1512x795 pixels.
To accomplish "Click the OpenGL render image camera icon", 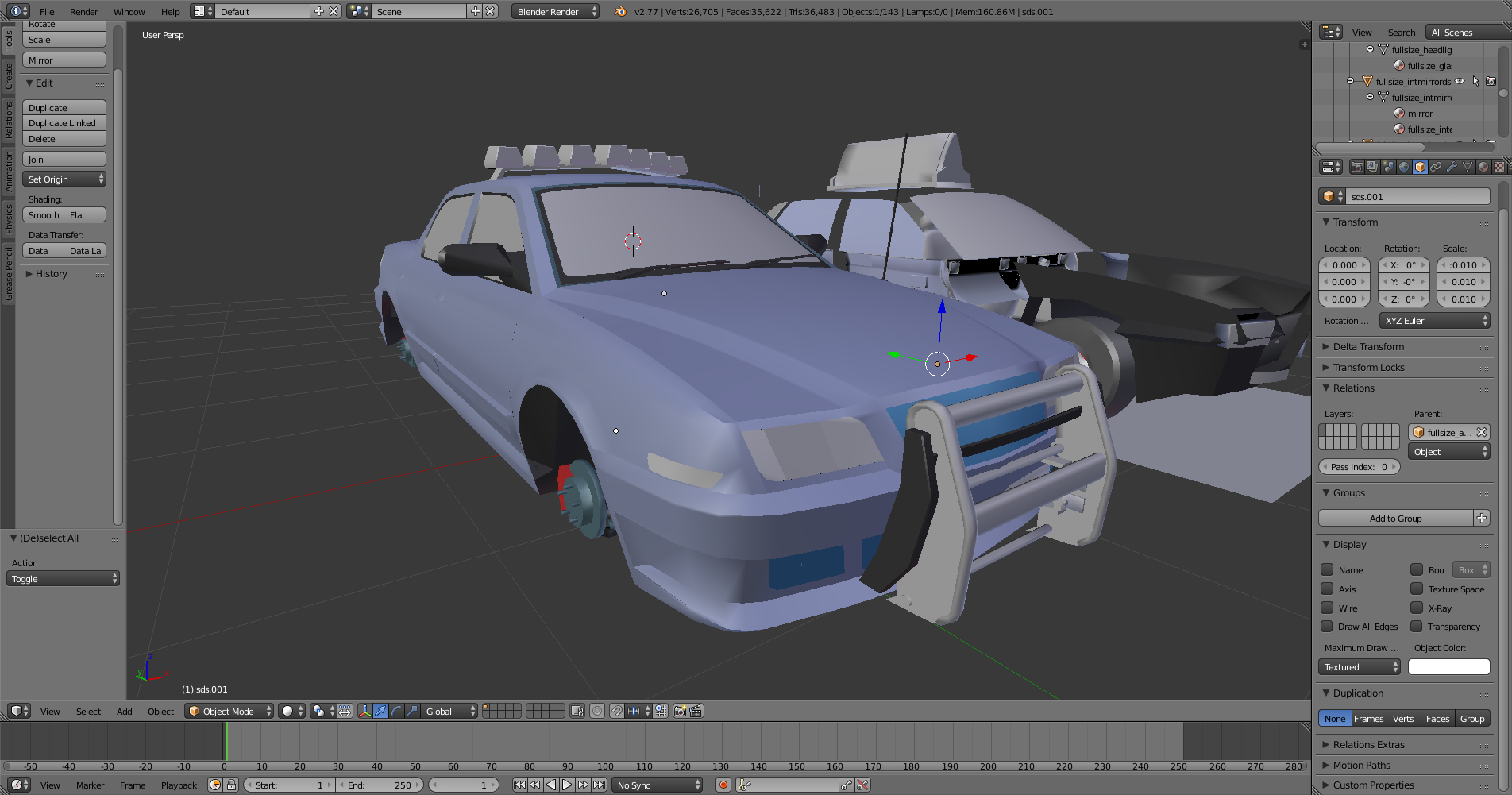I will [680, 711].
